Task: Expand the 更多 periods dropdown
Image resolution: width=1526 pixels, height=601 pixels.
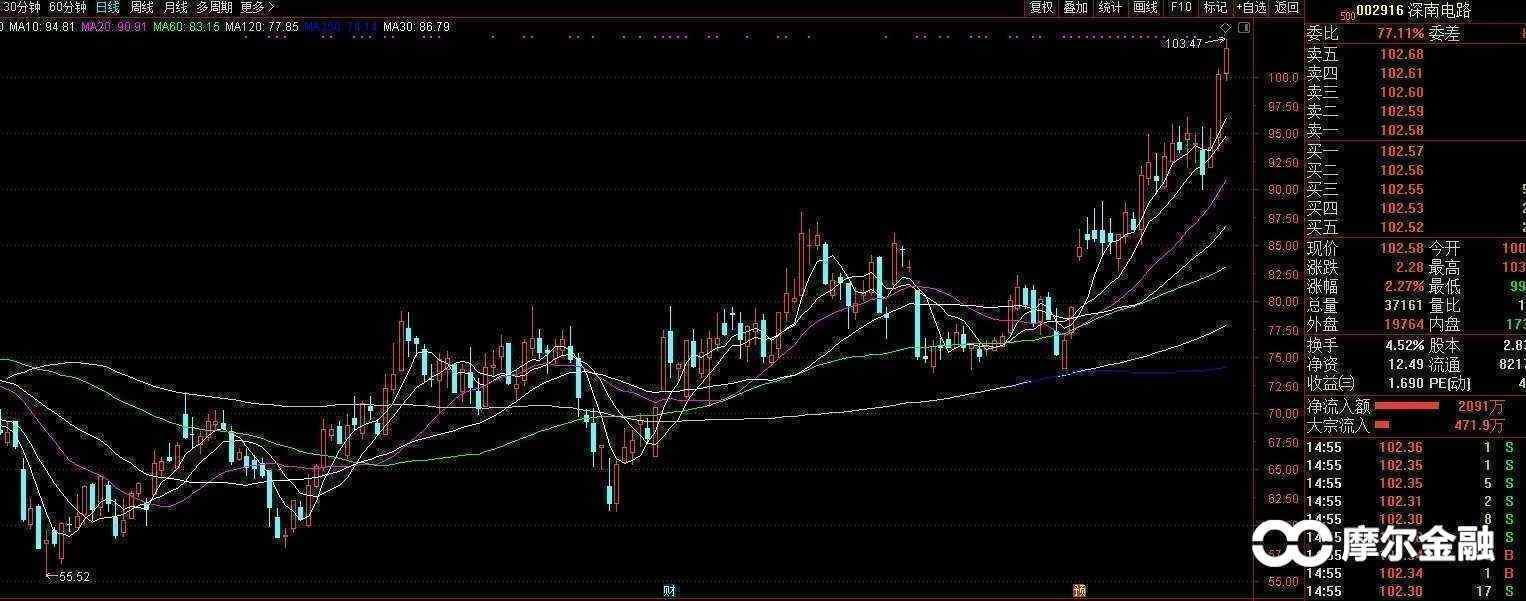Action: click(258, 7)
